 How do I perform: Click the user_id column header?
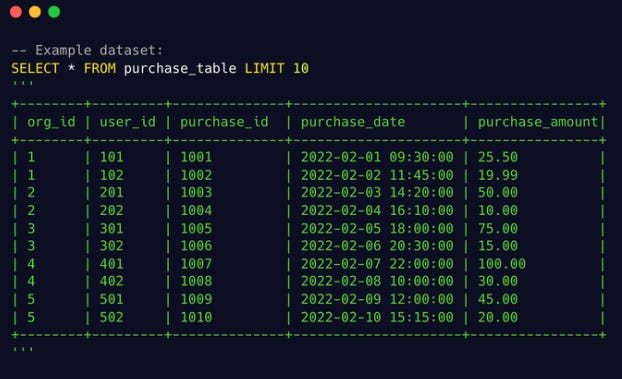(128, 122)
